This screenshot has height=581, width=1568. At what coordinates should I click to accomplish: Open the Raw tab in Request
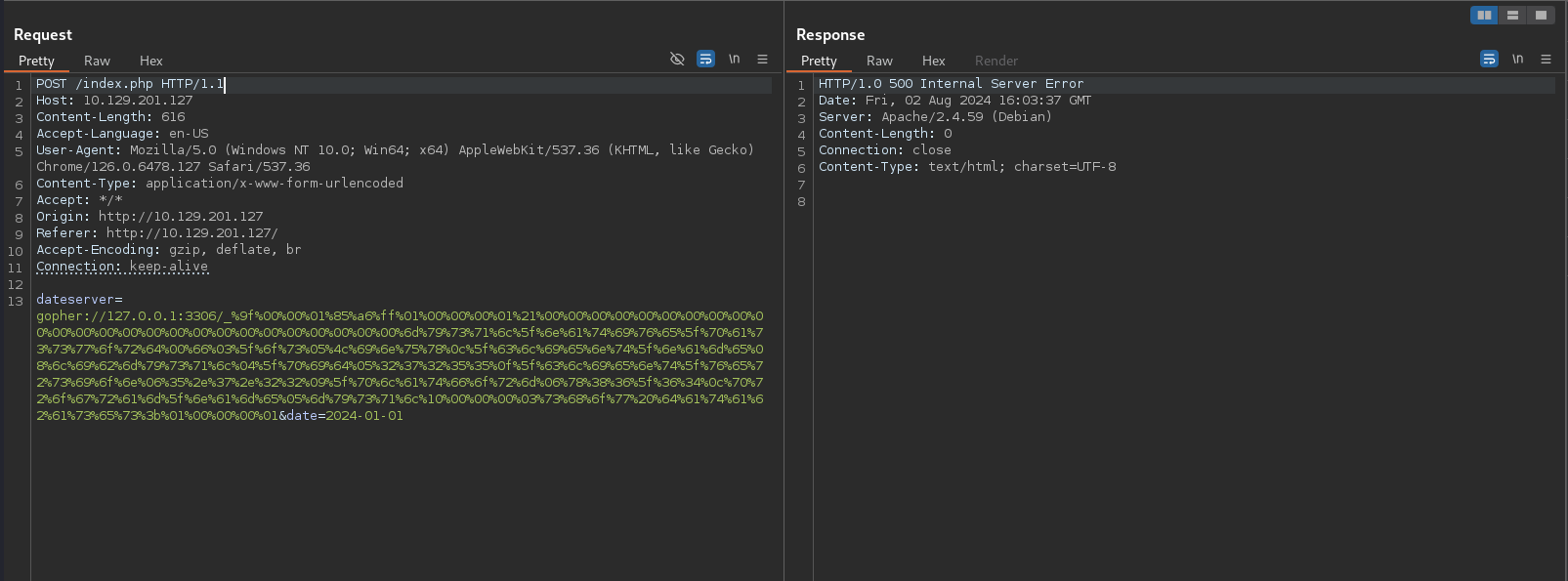pos(97,61)
